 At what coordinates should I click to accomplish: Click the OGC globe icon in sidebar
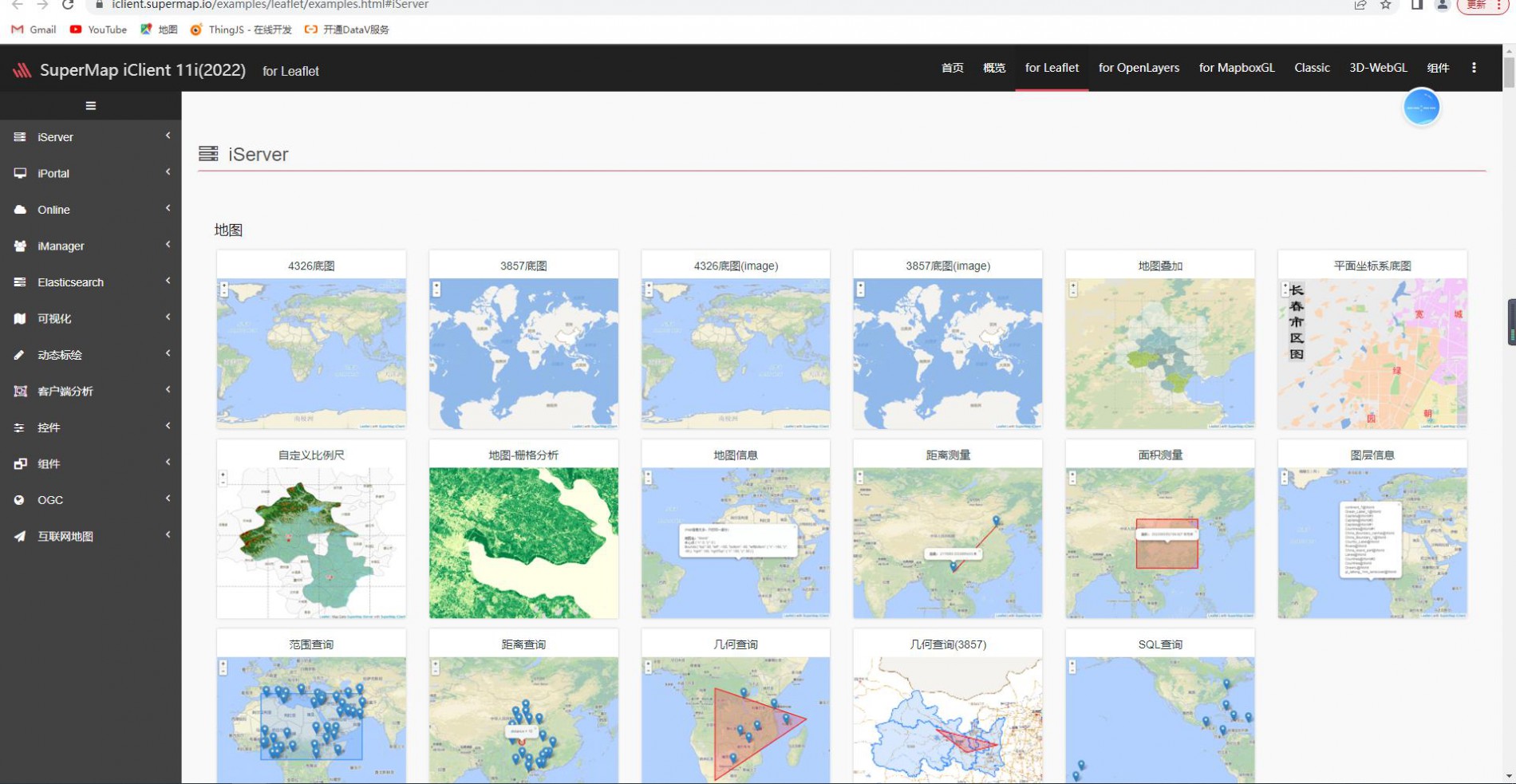coord(20,500)
